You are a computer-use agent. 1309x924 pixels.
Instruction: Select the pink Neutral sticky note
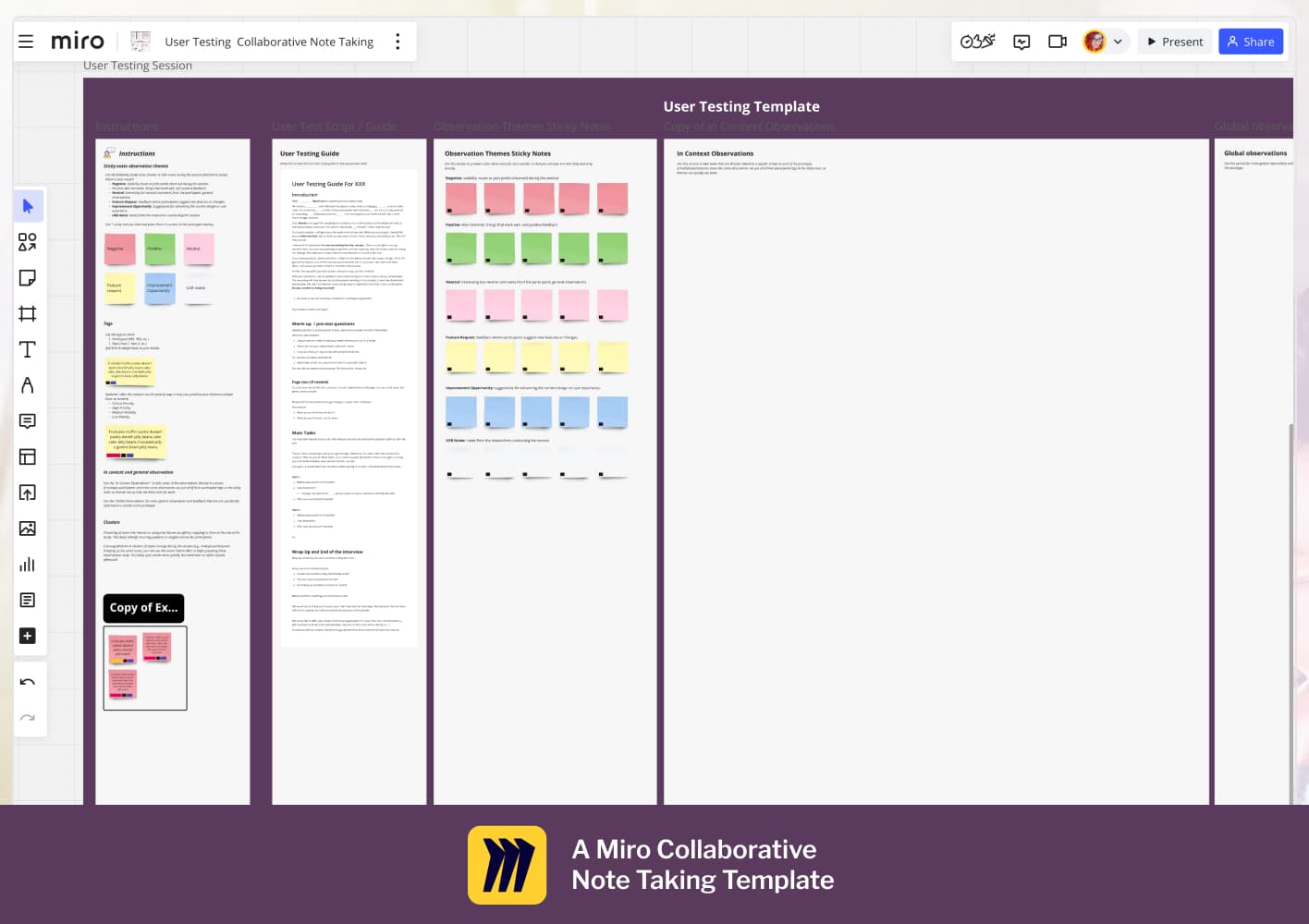199,249
